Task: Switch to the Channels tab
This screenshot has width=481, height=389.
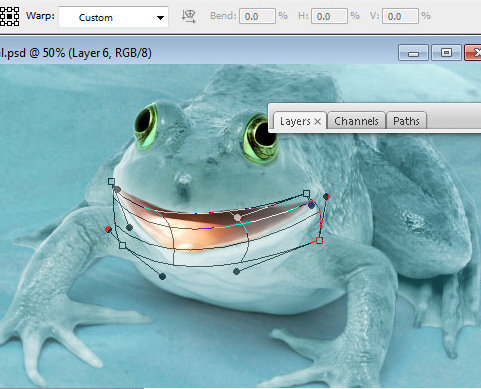Action: tap(356, 121)
